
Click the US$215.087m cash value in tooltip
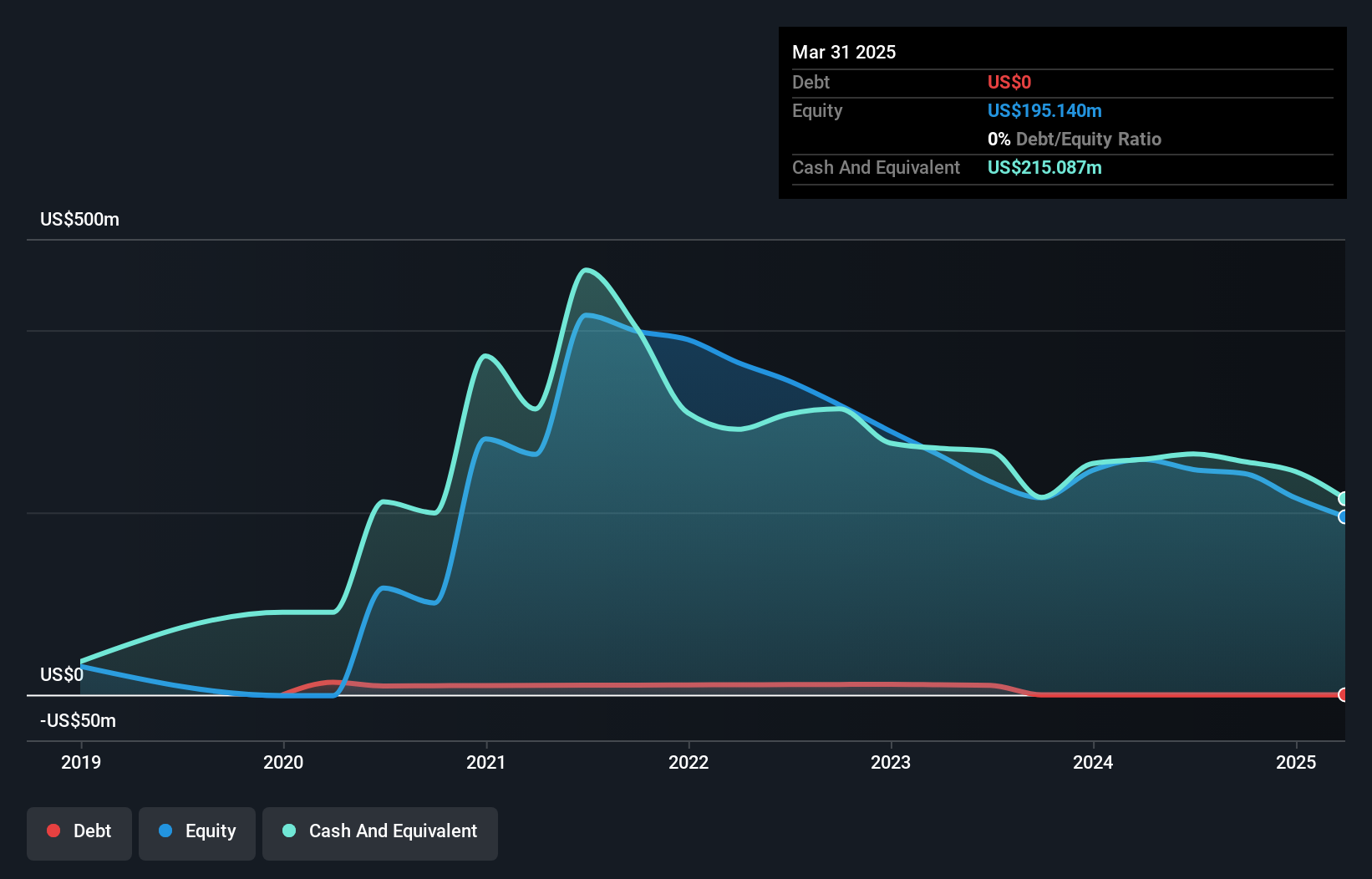click(x=1044, y=167)
